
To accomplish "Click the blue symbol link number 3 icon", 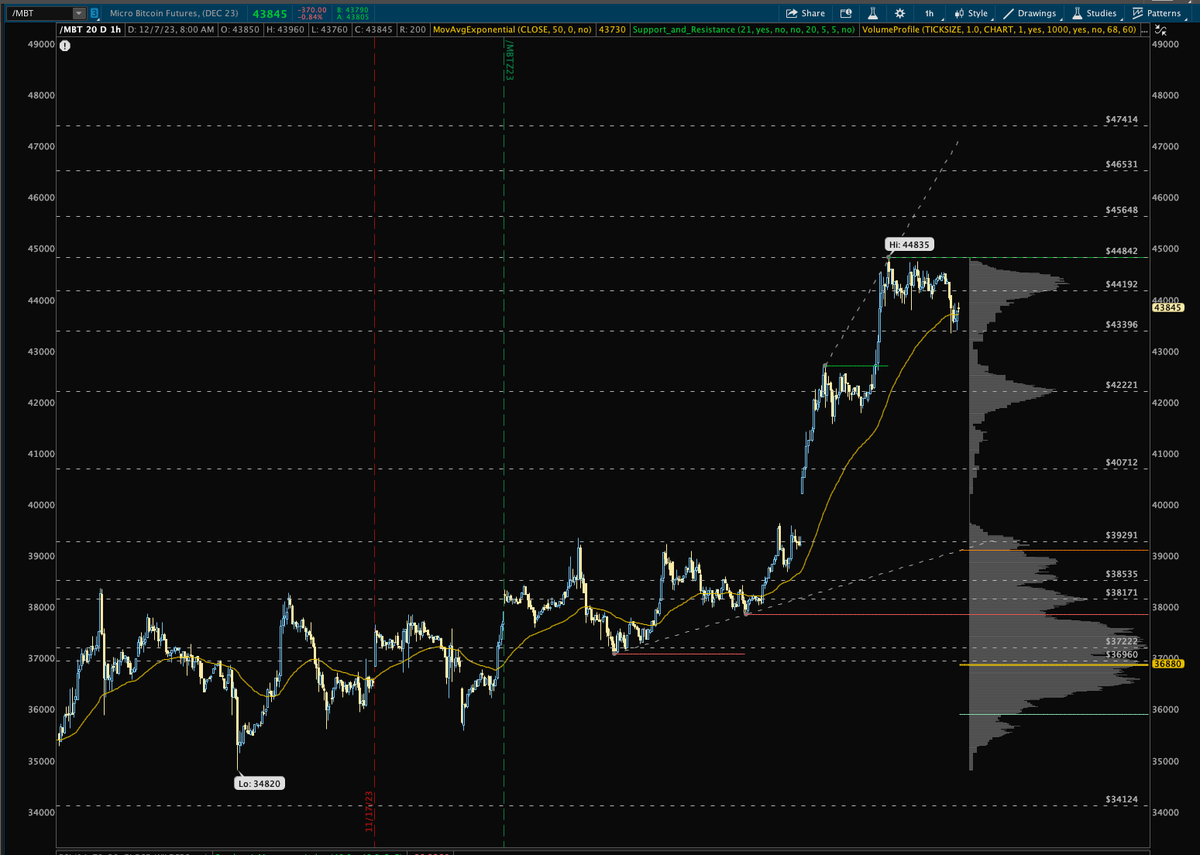I will [94, 13].
